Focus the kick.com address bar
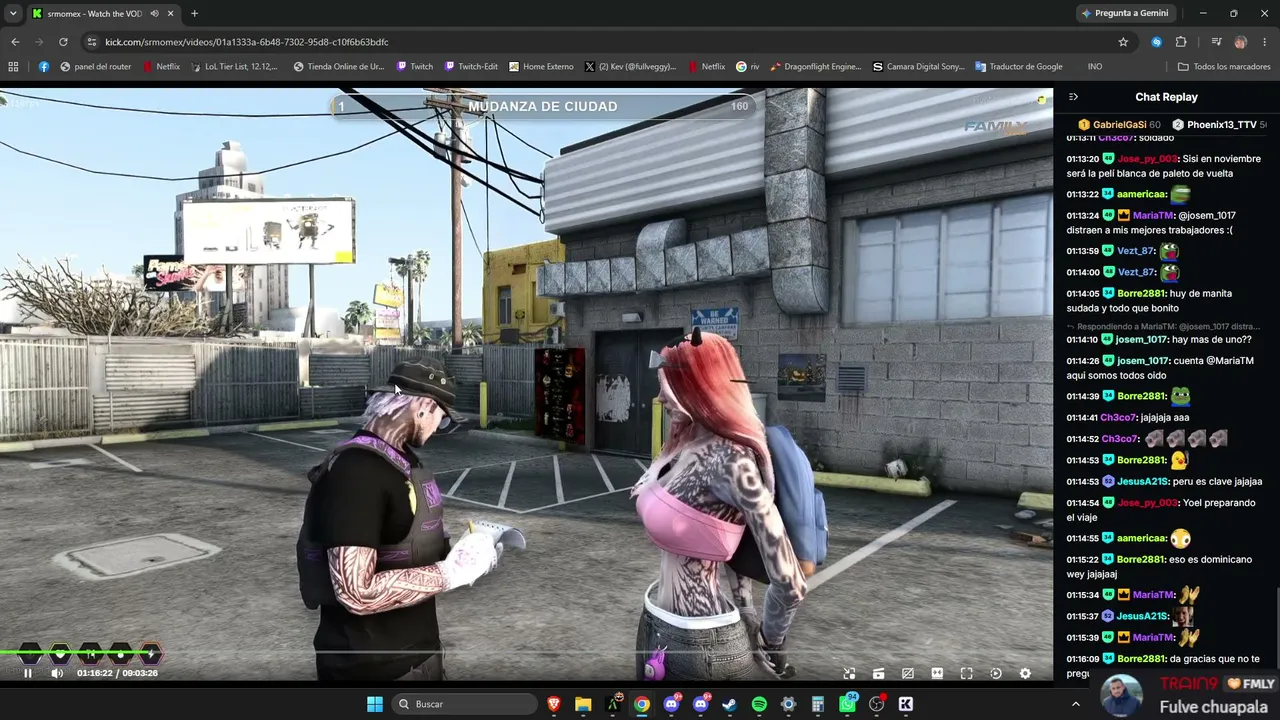The height and width of the screenshot is (720, 1280). point(600,42)
